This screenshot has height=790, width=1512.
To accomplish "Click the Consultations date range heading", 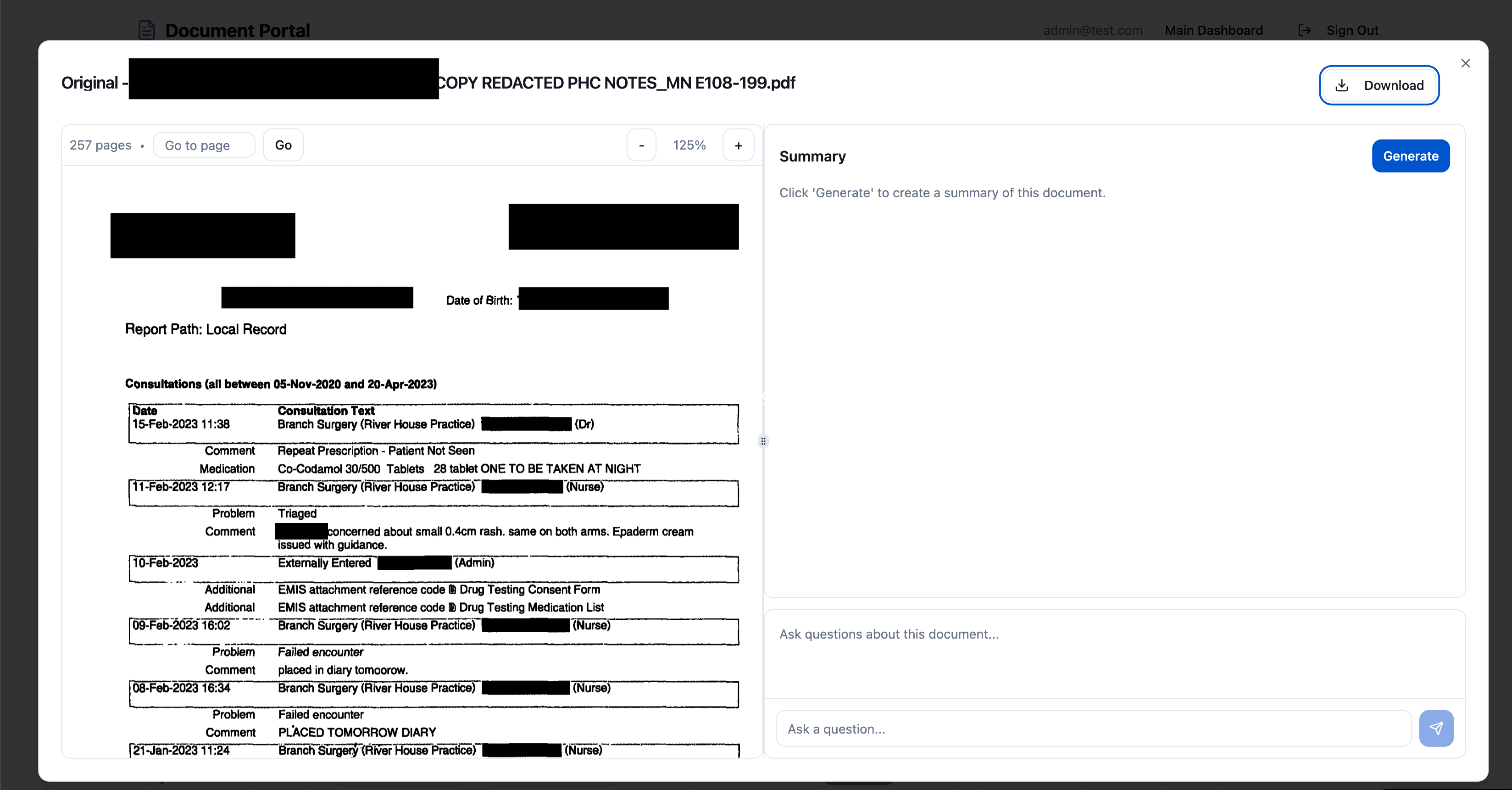I will [x=281, y=384].
